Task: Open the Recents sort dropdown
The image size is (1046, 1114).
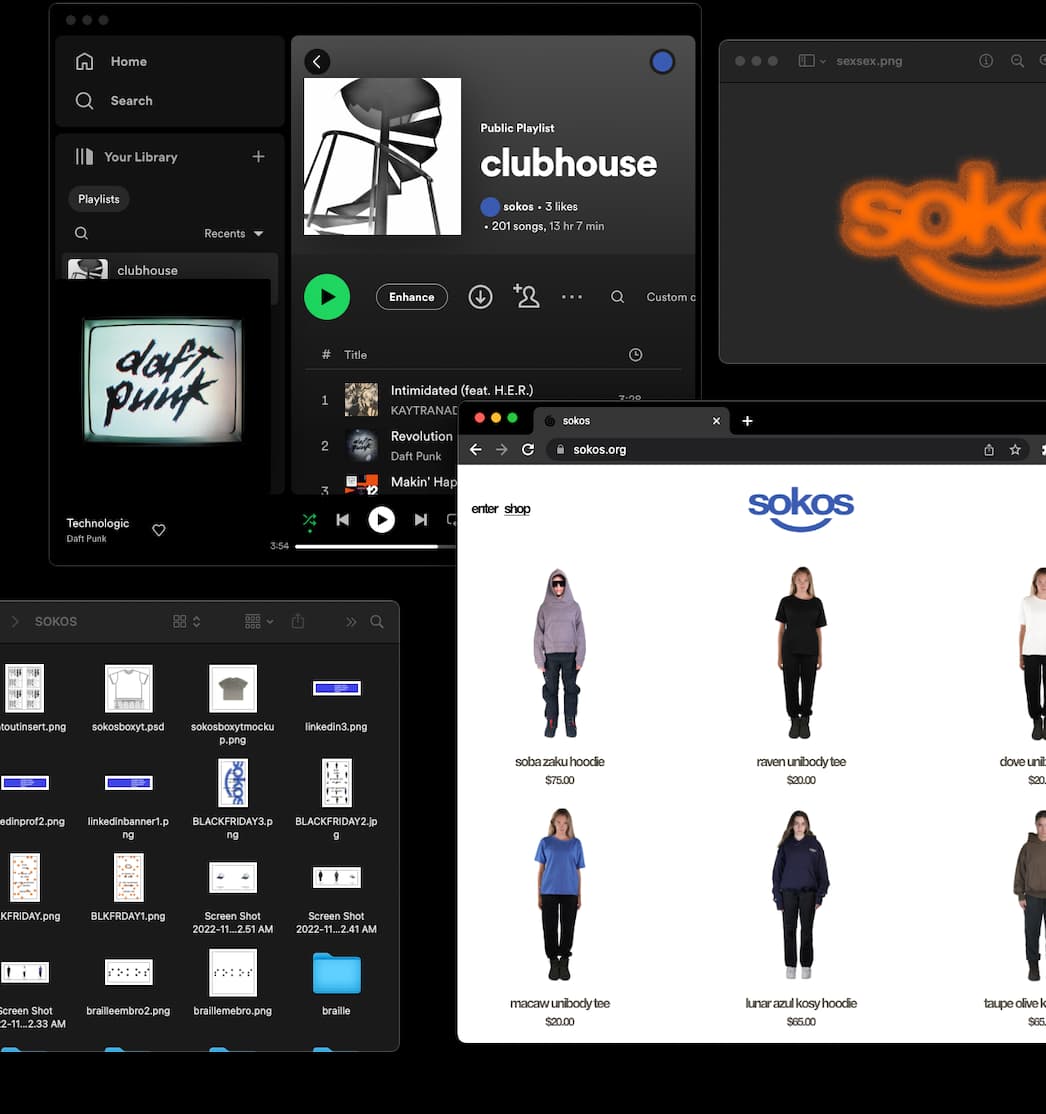Action: point(234,234)
